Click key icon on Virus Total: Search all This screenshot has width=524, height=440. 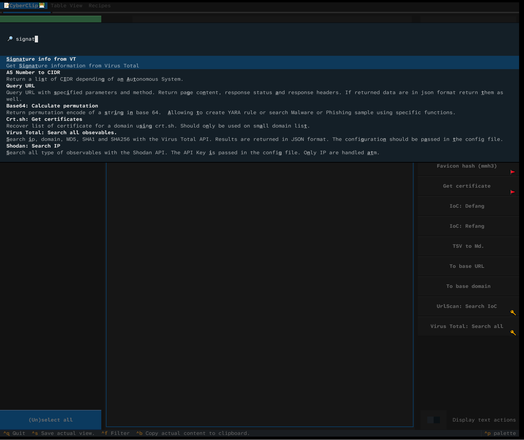(513, 332)
